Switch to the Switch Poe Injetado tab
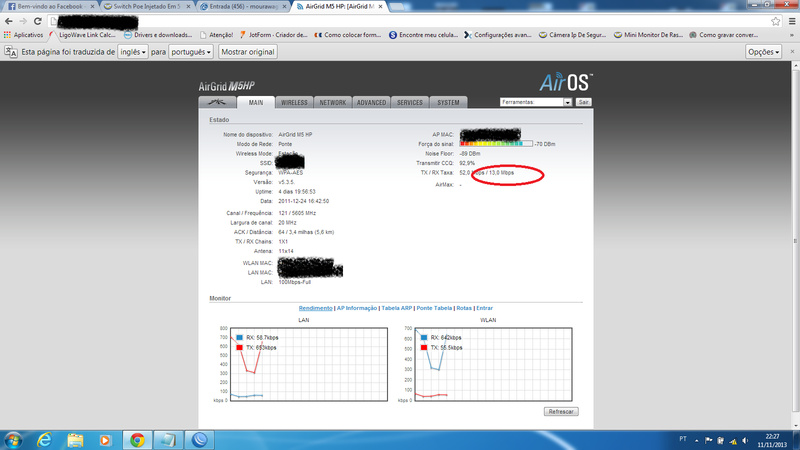 (x=146, y=7)
